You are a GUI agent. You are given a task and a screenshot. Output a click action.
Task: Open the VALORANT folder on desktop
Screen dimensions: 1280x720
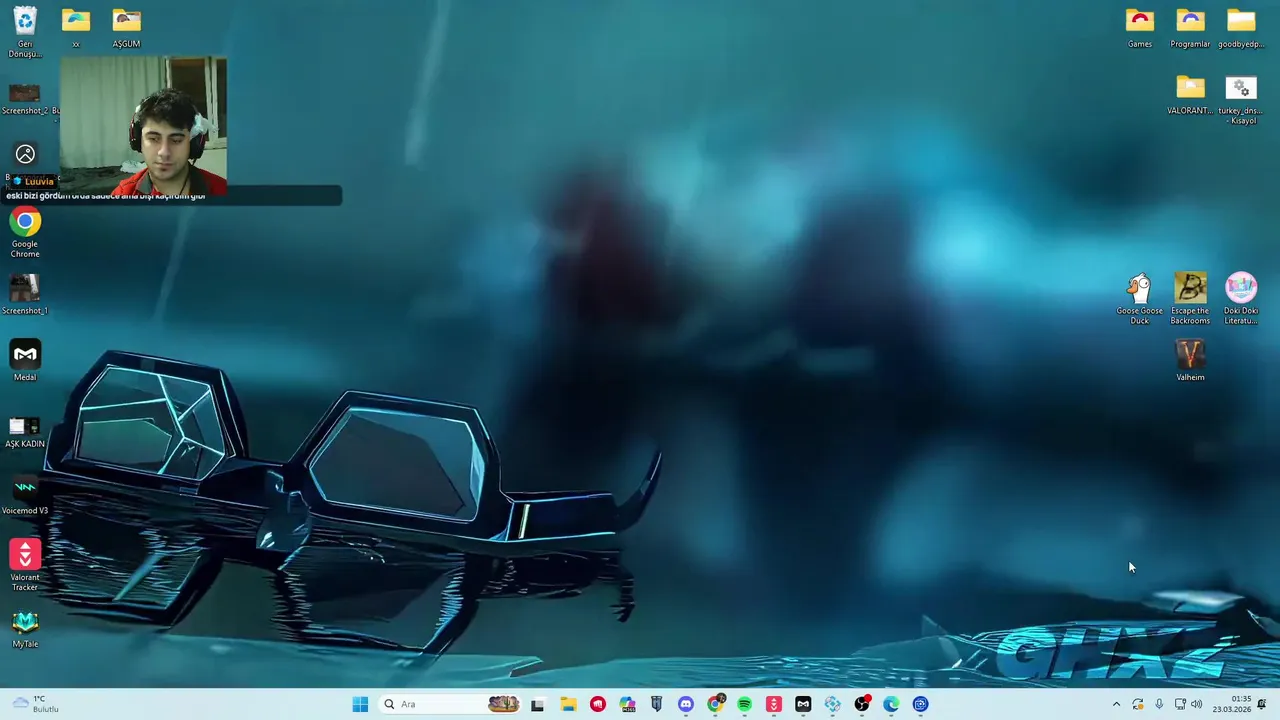1190,94
